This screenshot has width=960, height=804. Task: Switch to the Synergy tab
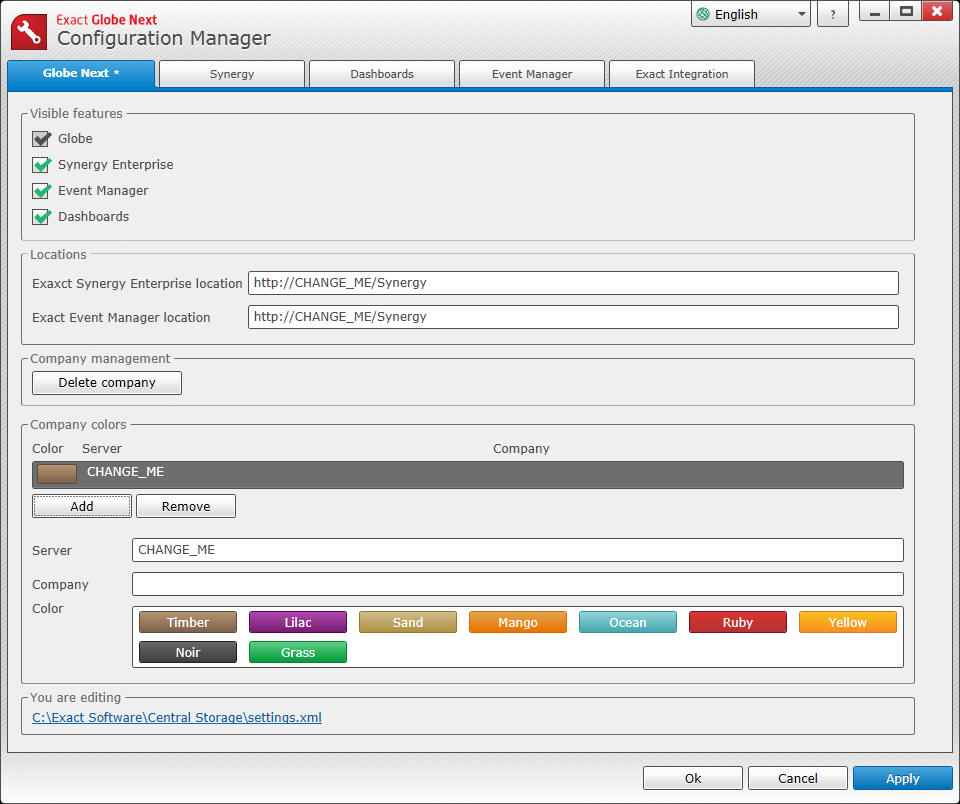tap(231, 73)
